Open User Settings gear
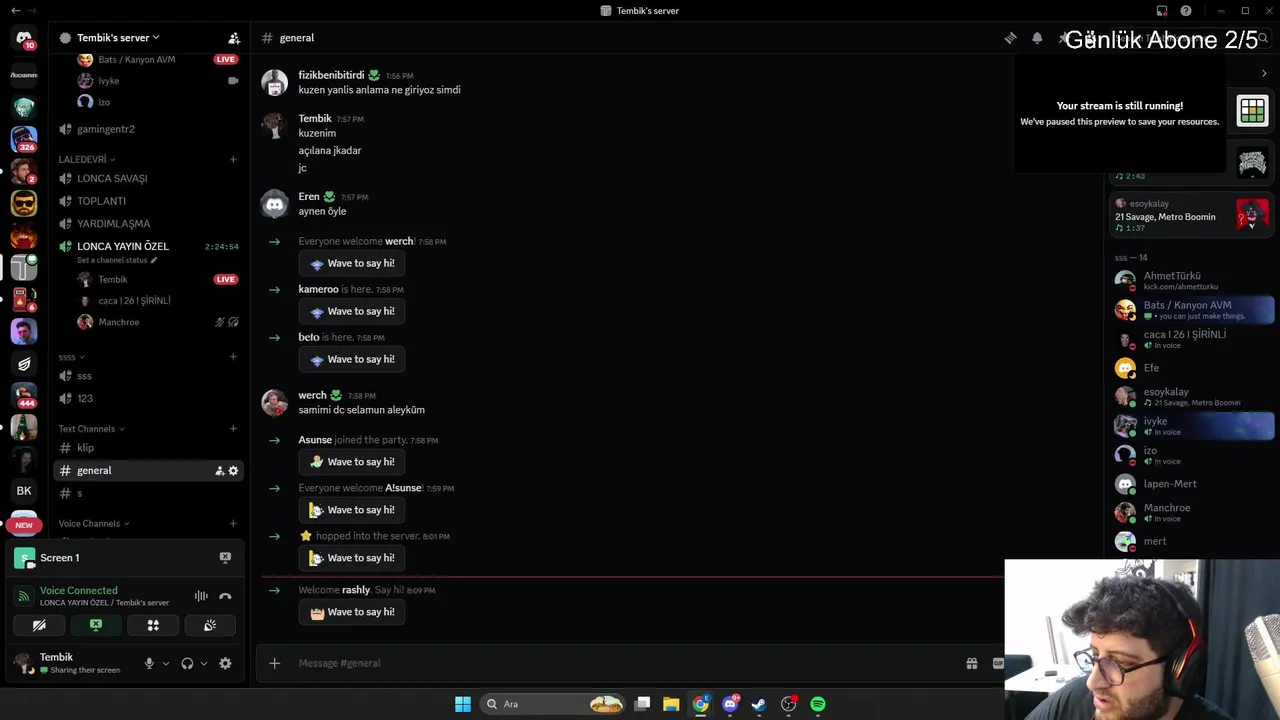1280x720 pixels. click(225, 663)
